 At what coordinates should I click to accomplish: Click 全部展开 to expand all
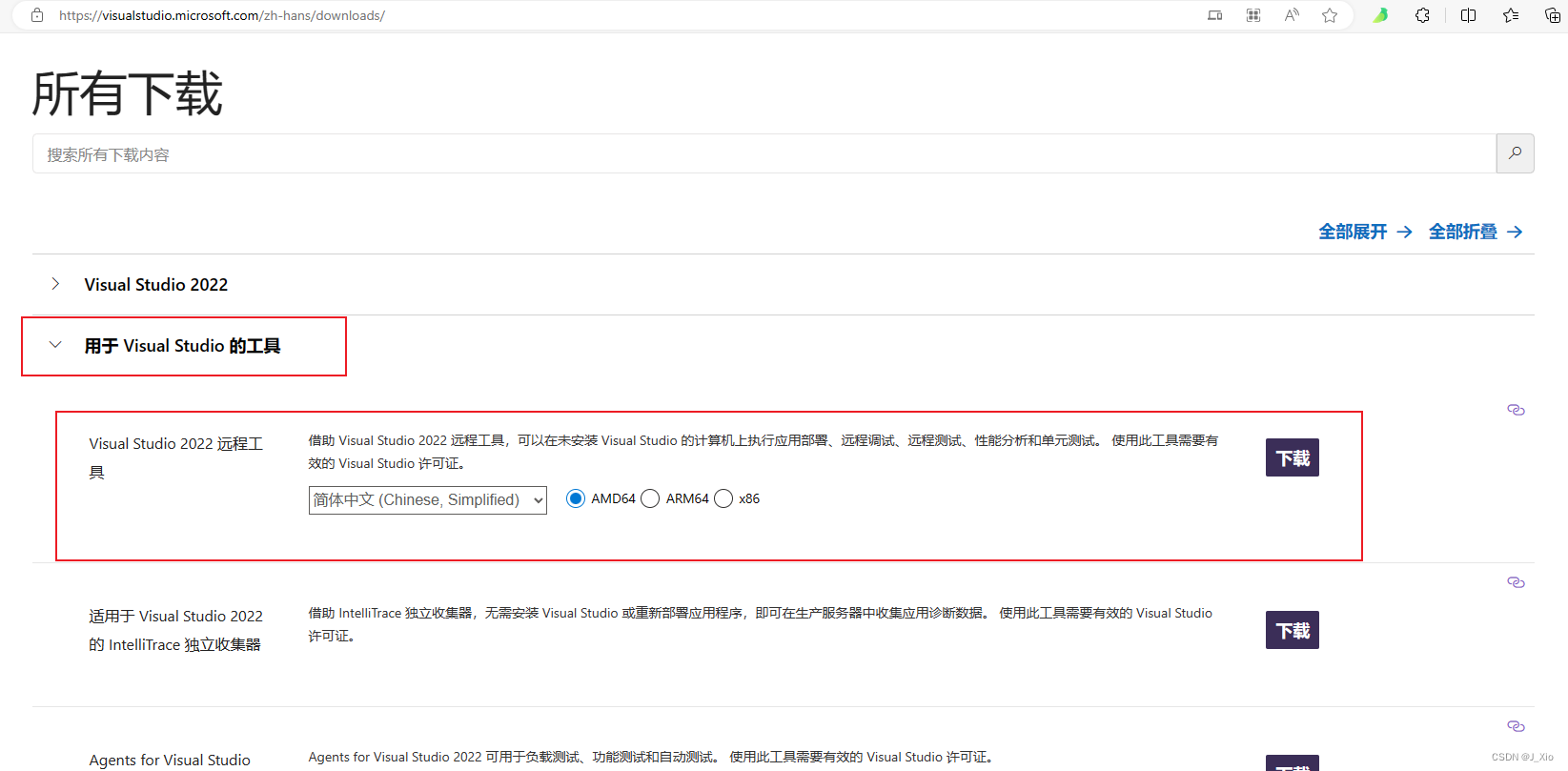point(1365,232)
